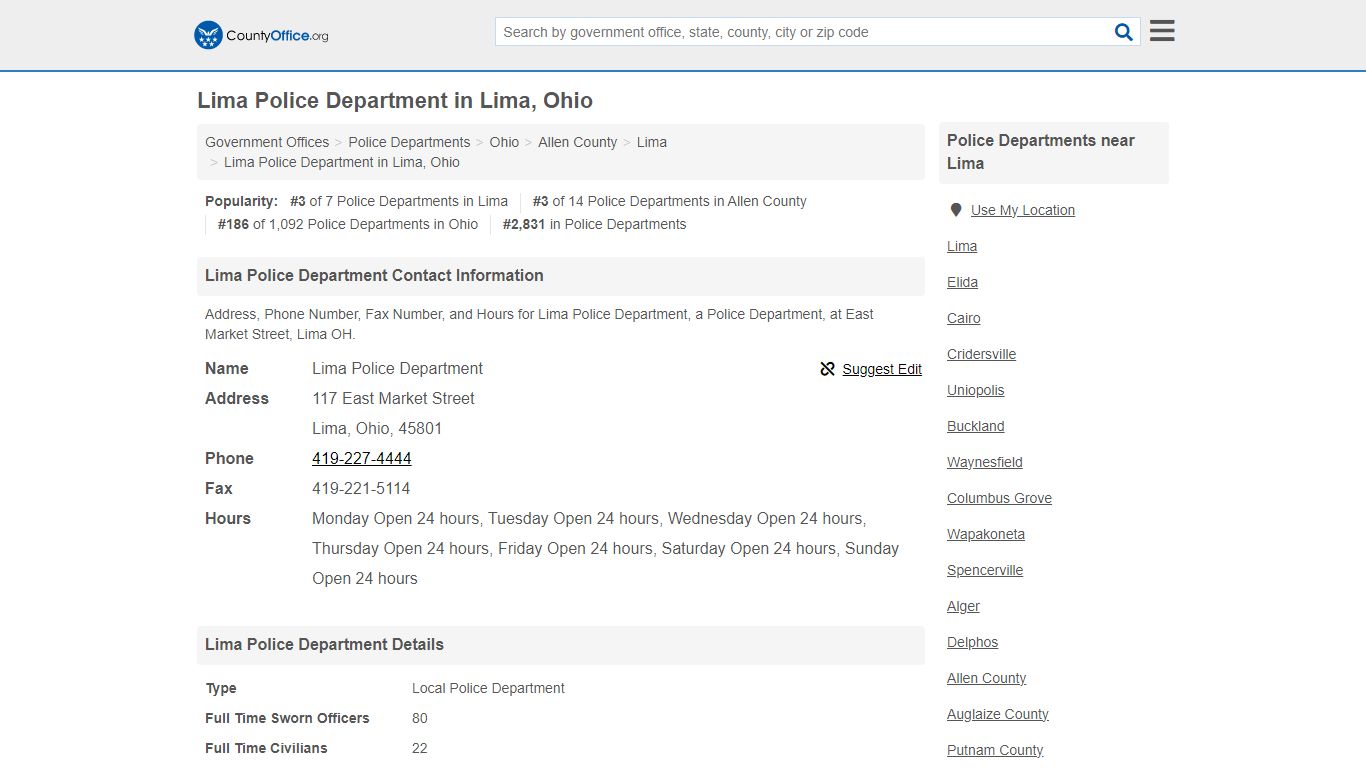Open the Cridersville sidebar link
Viewport: 1366px width, 768px height.
[982, 354]
